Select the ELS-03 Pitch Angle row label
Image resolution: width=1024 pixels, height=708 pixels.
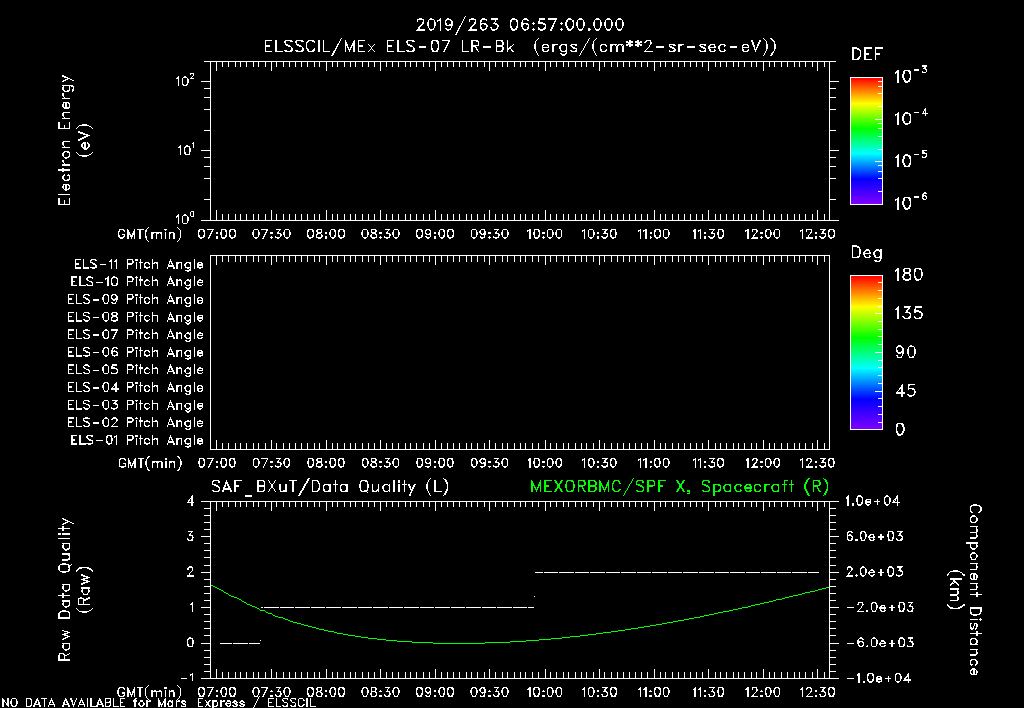pyautogui.click(x=135, y=405)
